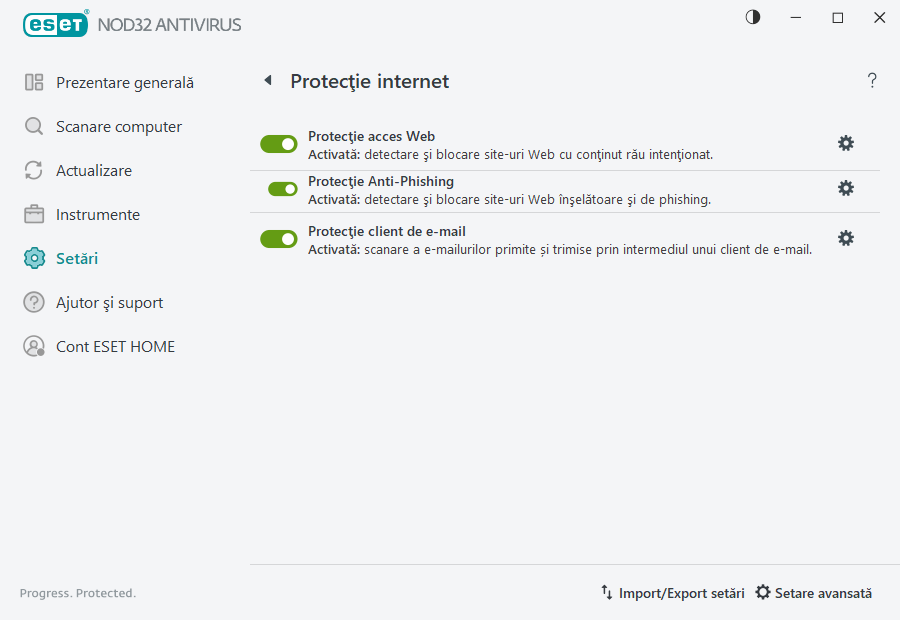Image resolution: width=900 pixels, height=620 pixels.
Task: Open settings gear for Protecţie Anti-Phishing
Action: (x=846, y=188)
